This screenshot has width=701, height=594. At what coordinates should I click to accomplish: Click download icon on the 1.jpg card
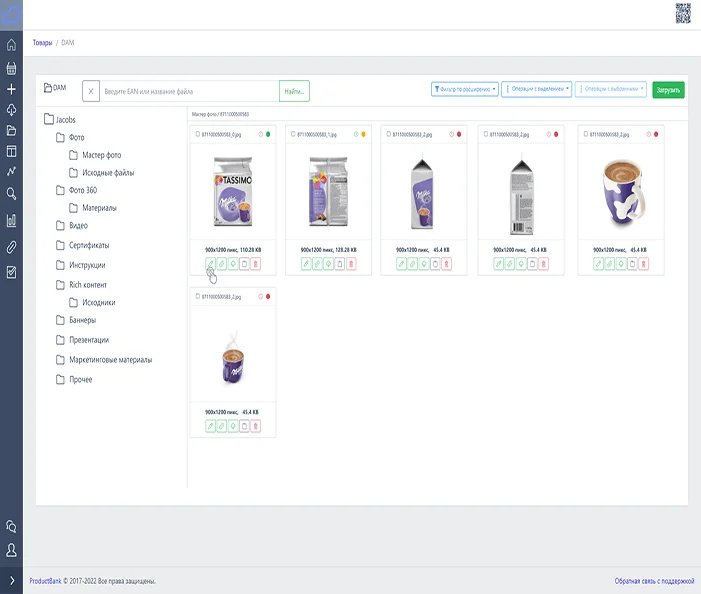click(329, 264)
